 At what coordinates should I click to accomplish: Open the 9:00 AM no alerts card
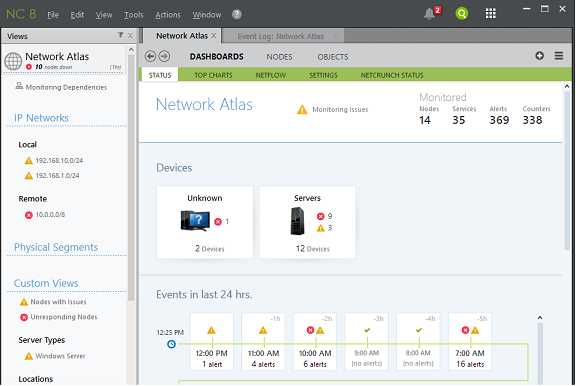[367, 341]
